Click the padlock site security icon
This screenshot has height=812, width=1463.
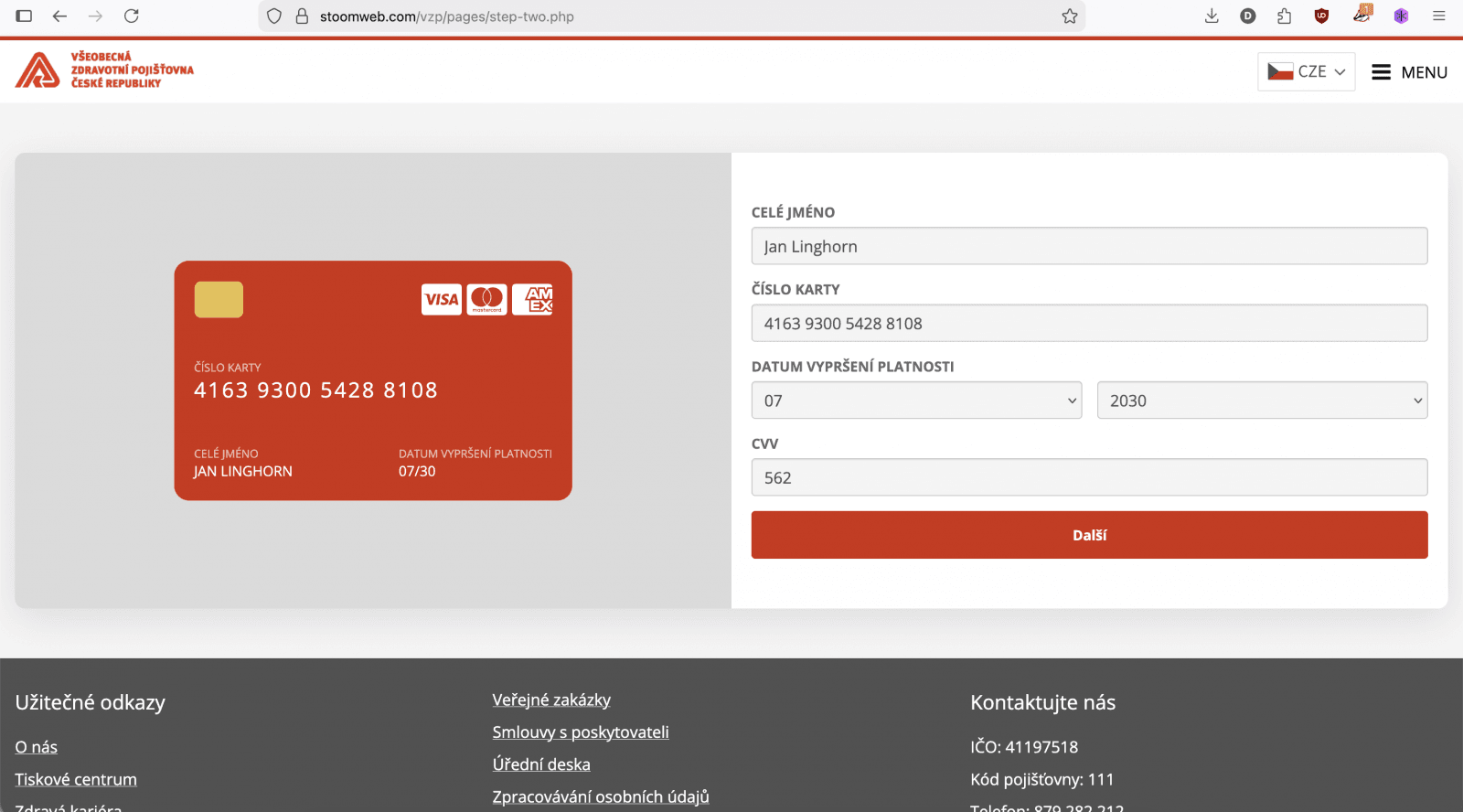point(302,16)
